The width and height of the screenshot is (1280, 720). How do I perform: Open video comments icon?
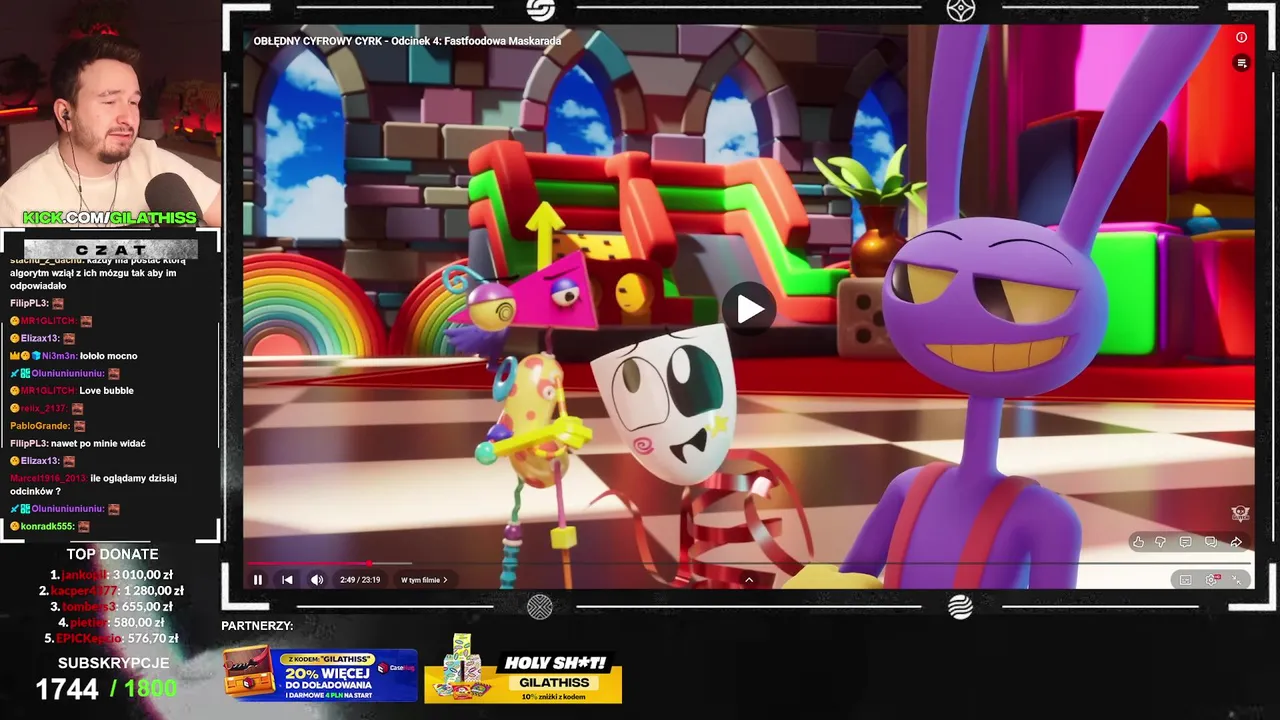[1185, 543]
